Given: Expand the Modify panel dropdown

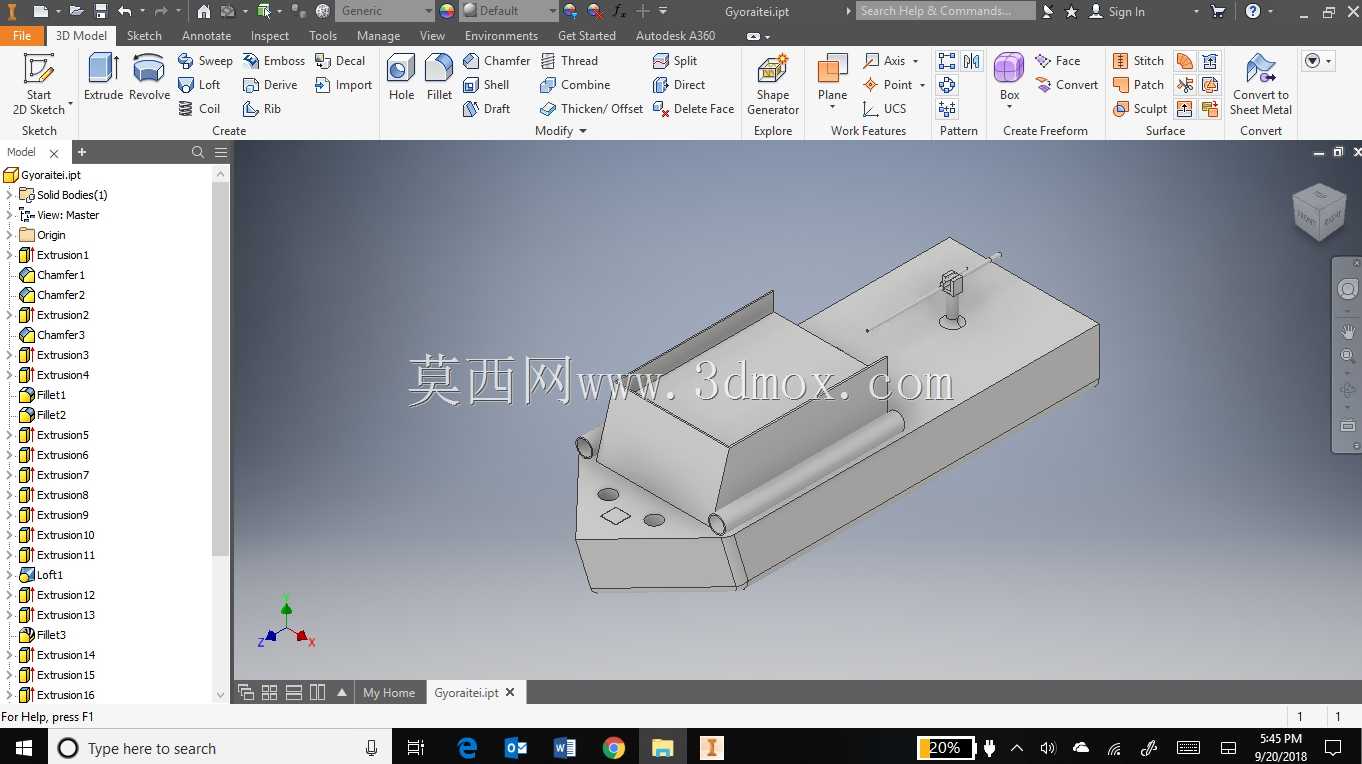Looking at the screenshot, I should 583,131.
